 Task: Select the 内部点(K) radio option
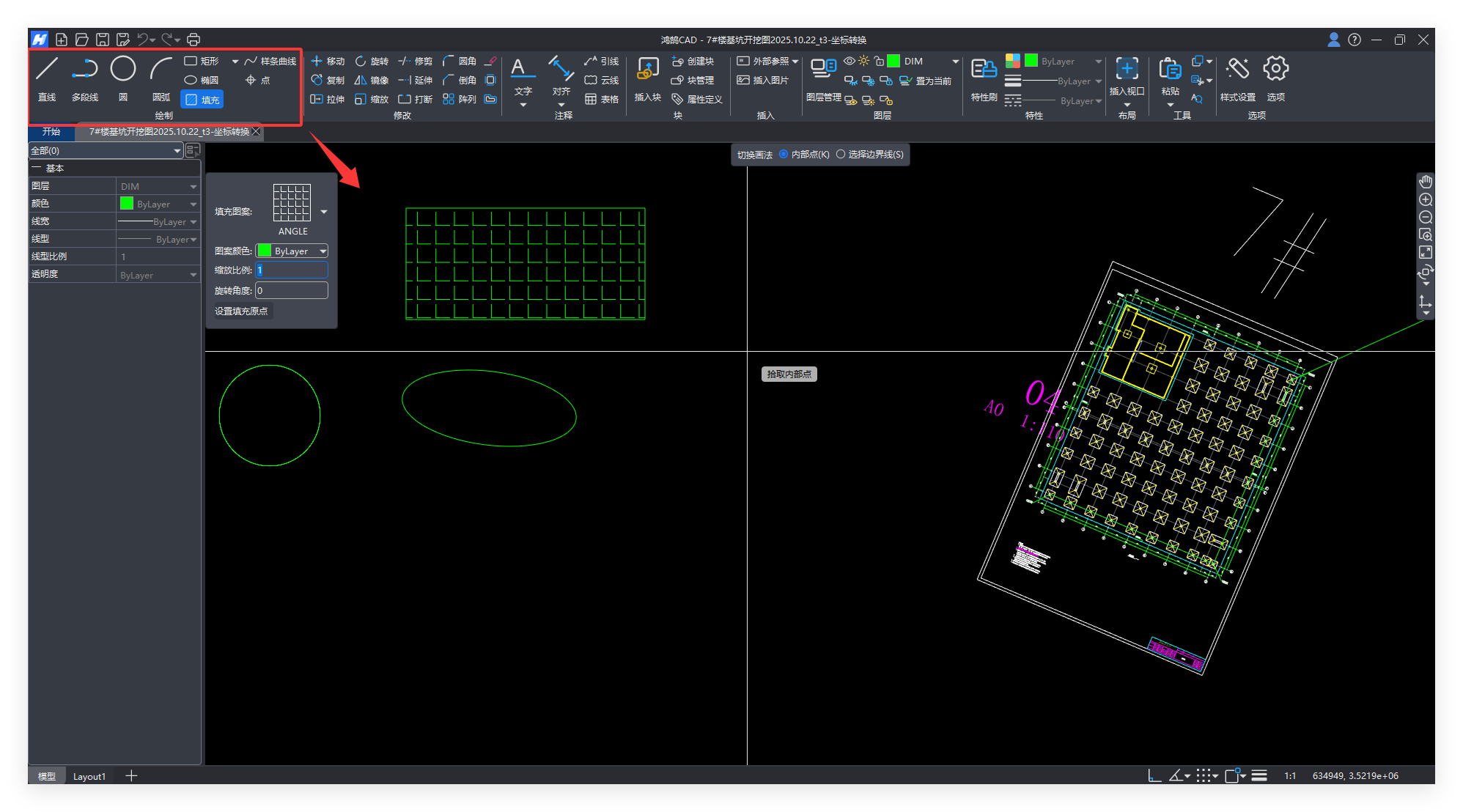click(x=784, y=155)
